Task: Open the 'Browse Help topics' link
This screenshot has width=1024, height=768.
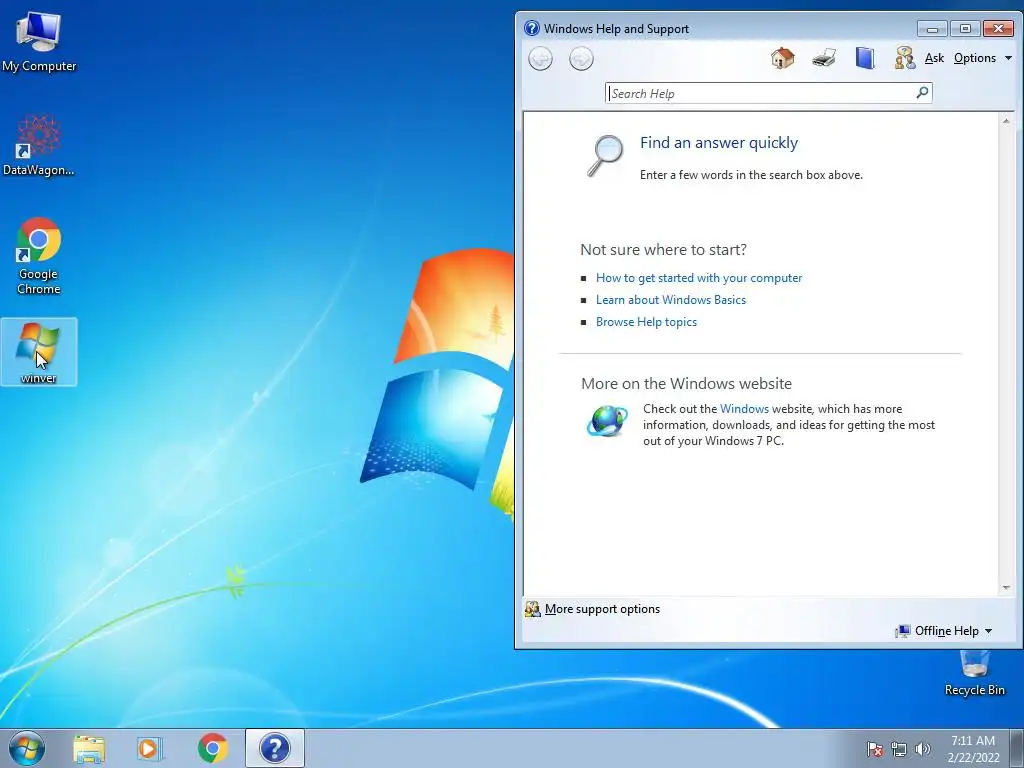Action: tap(646, 322)
